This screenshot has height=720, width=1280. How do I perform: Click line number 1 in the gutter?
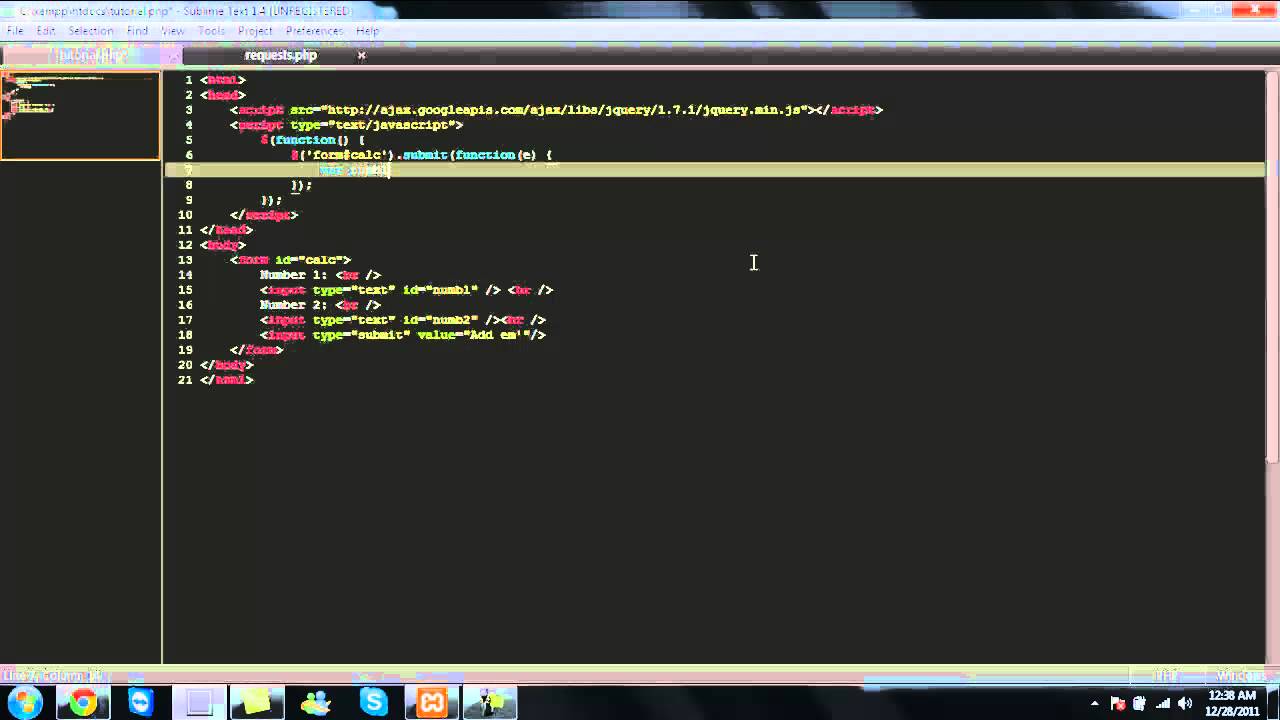click(188, 80)
